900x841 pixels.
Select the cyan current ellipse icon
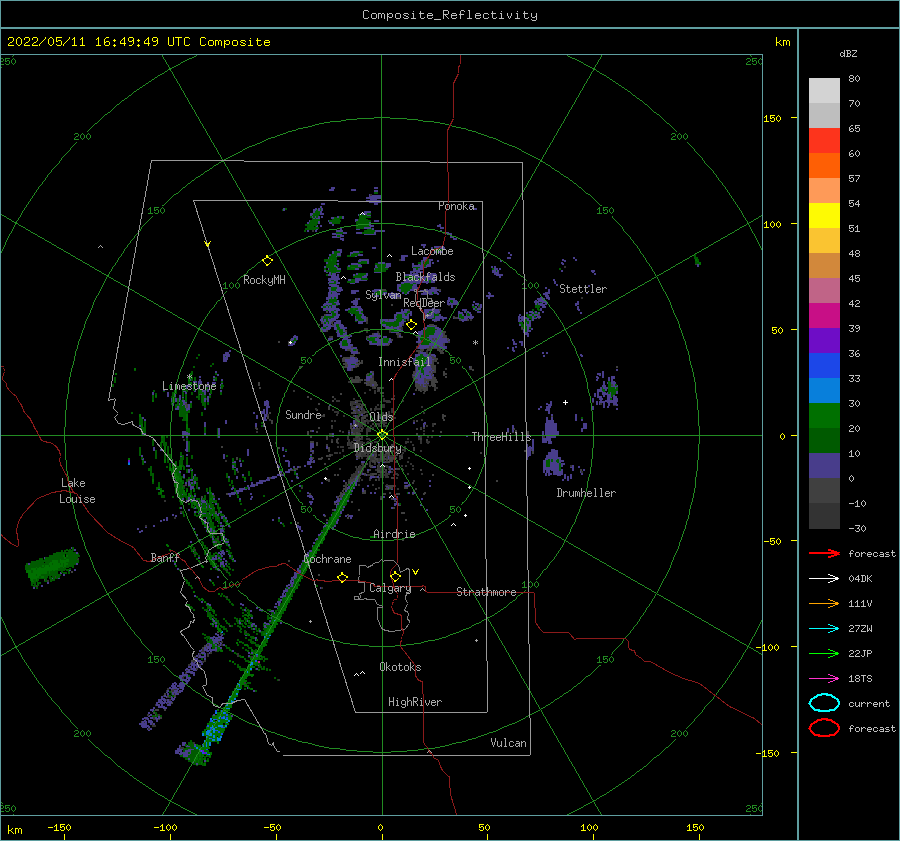coord(824,703)
